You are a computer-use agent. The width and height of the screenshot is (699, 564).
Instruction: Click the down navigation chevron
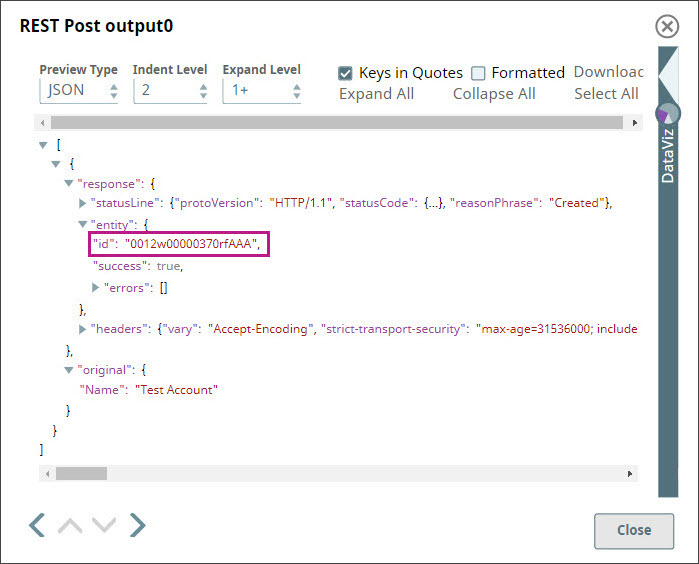click(x=104, y=525)
